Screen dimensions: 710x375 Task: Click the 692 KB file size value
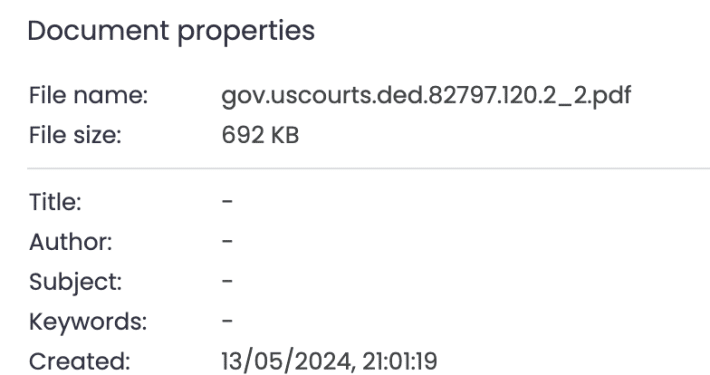click(x=260, y=135)
